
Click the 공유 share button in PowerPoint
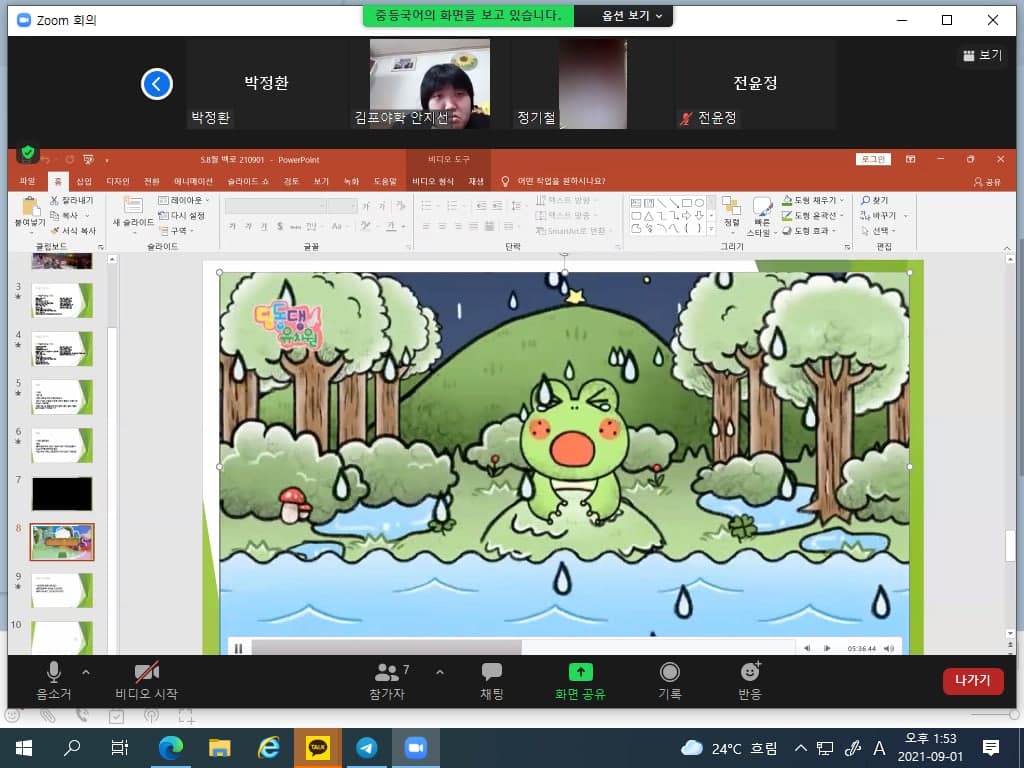987,182
